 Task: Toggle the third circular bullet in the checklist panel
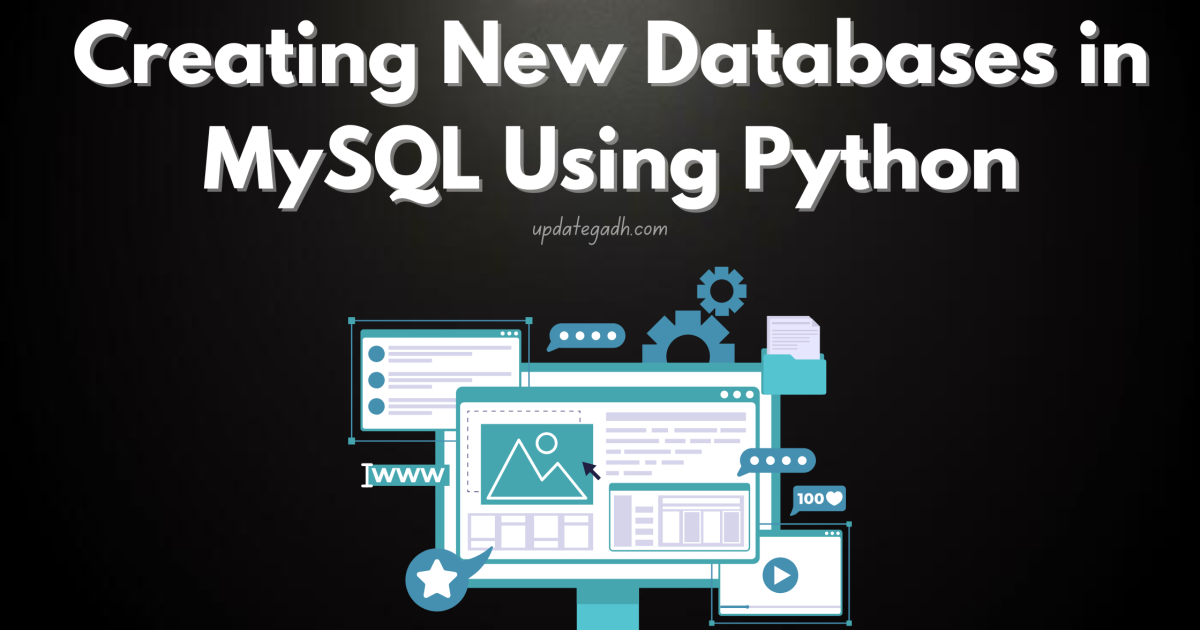click(x=376, y=404)
